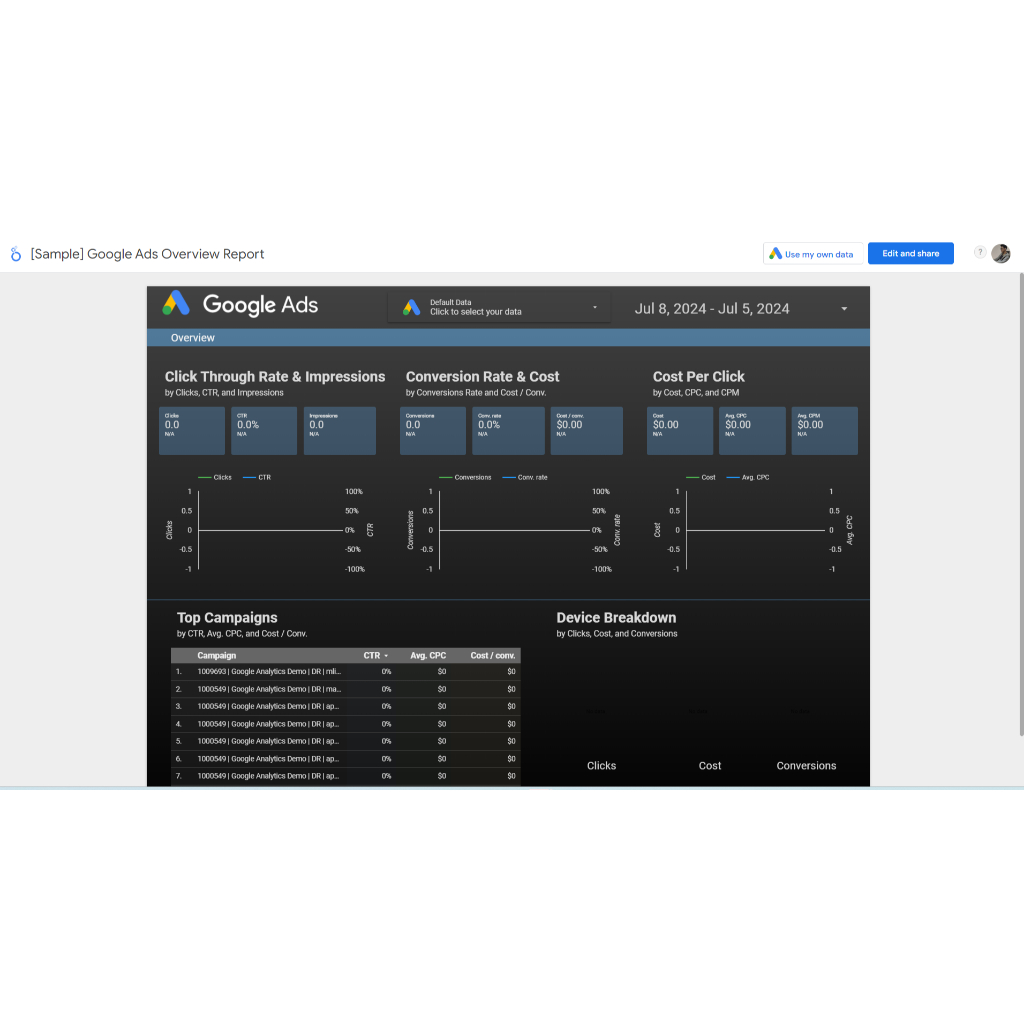Image resolution: width=1024 pixels, height=1024 pixels.
Task: Click the first campaign row 1009693
Action: [269, 672]
